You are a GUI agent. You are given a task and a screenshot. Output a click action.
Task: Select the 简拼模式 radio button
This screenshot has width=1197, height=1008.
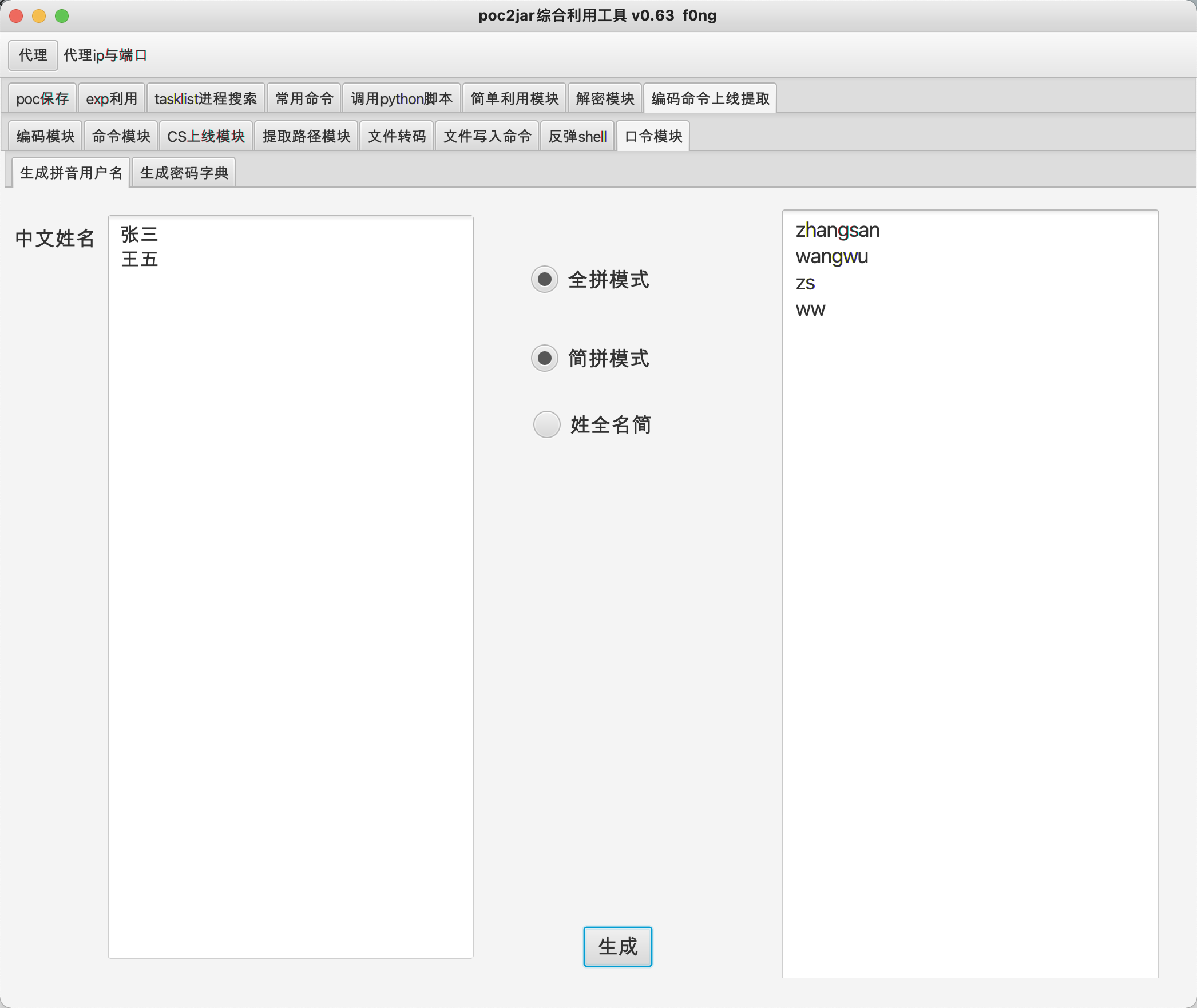tap(545, 359)
